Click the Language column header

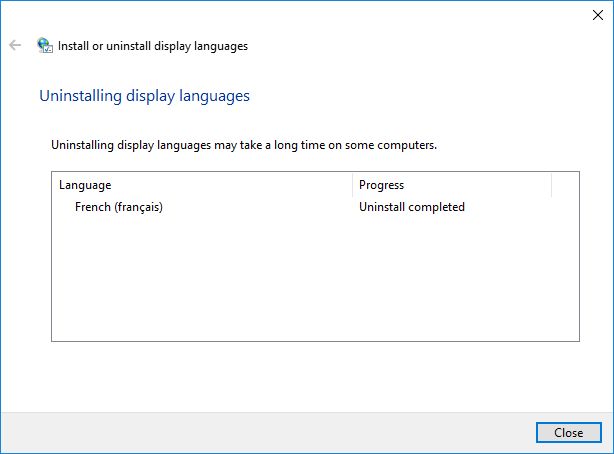coord(202,185)
